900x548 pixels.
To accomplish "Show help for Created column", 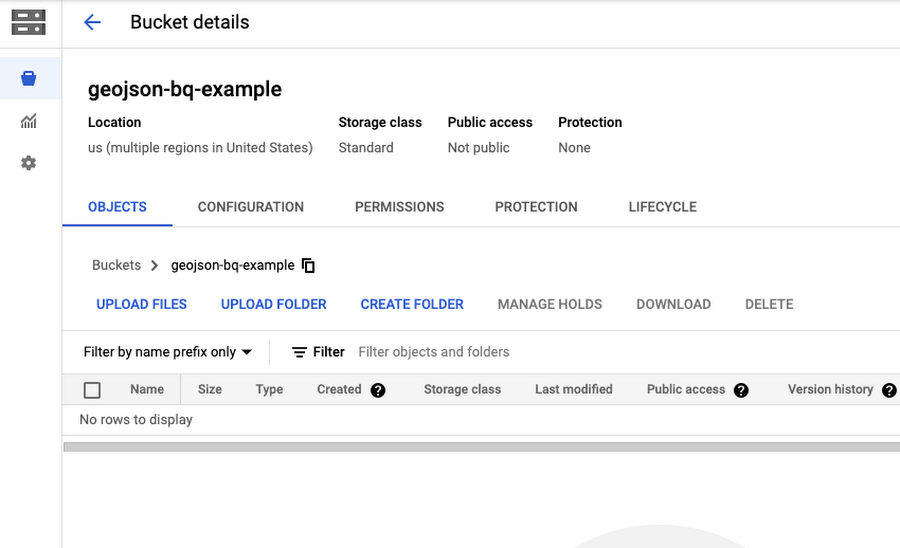I will coord(378,390).
